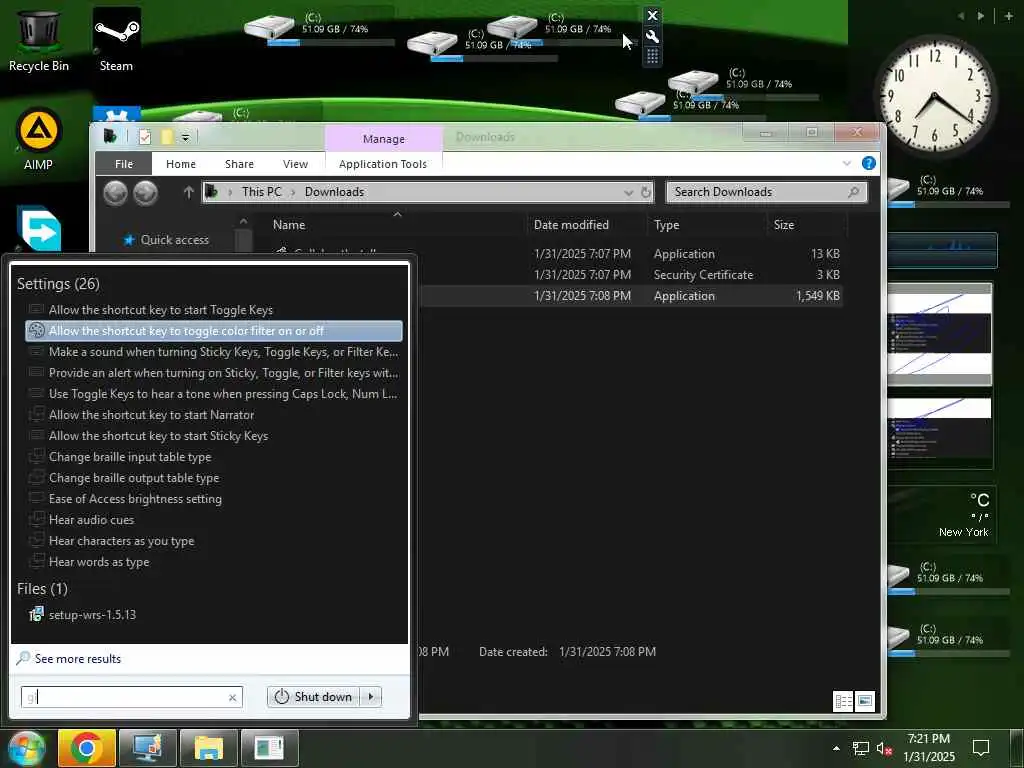Select toggle color filter shortcut setting

(214, 331)
